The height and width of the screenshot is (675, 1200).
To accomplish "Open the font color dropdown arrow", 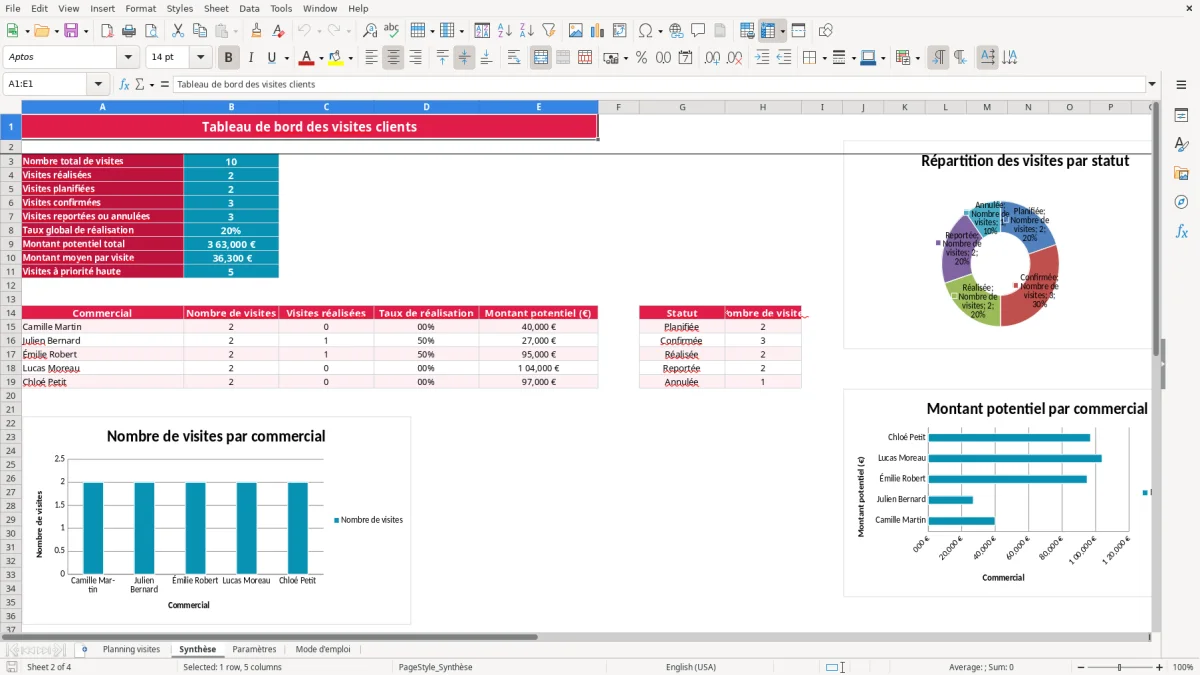I will click(x=320, y=58).
